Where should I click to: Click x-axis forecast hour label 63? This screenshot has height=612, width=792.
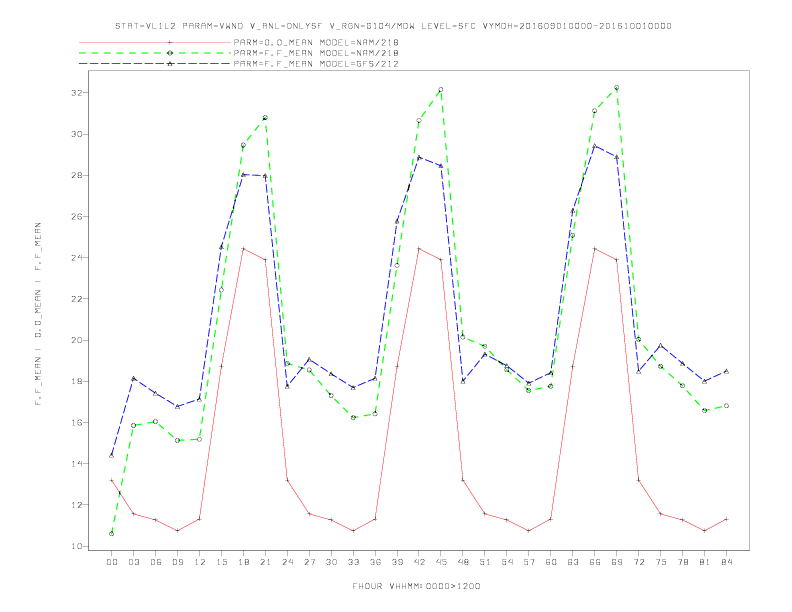click(x=573, y=562)
